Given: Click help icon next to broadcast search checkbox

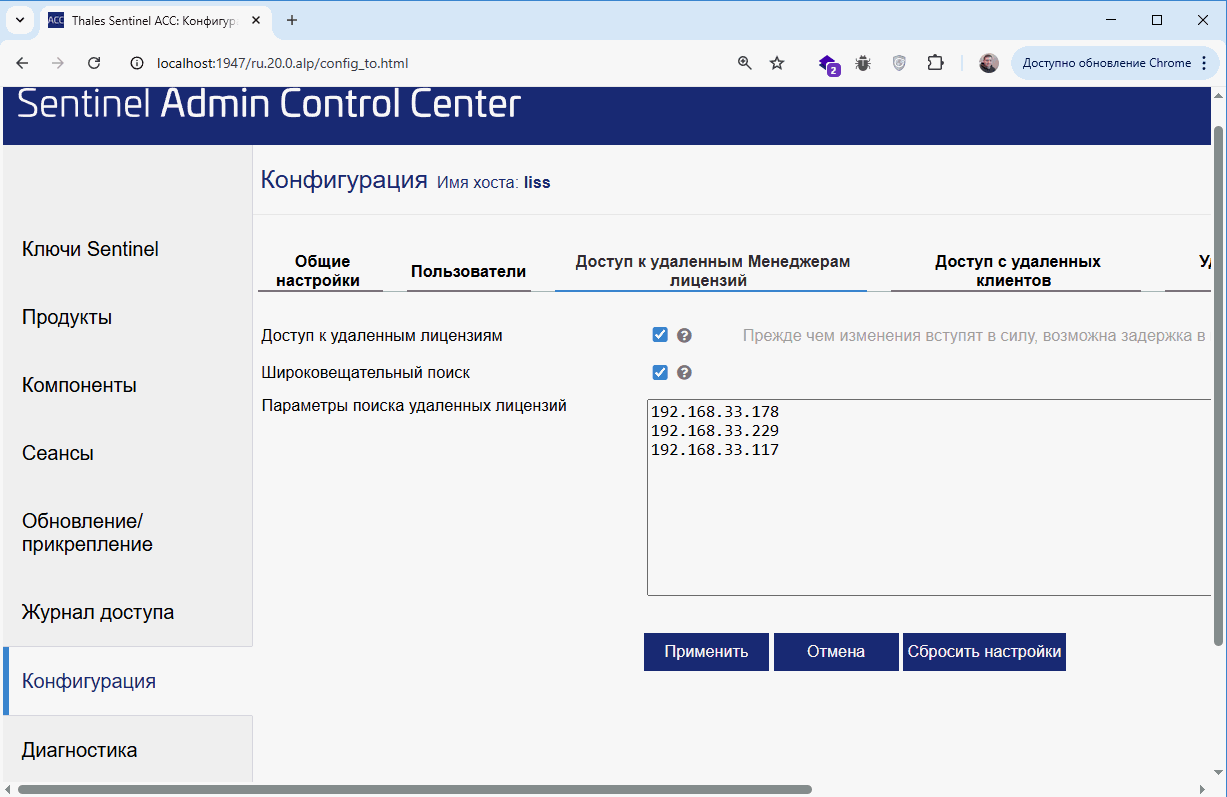Looking at the screenshot, I should point(684,373).
